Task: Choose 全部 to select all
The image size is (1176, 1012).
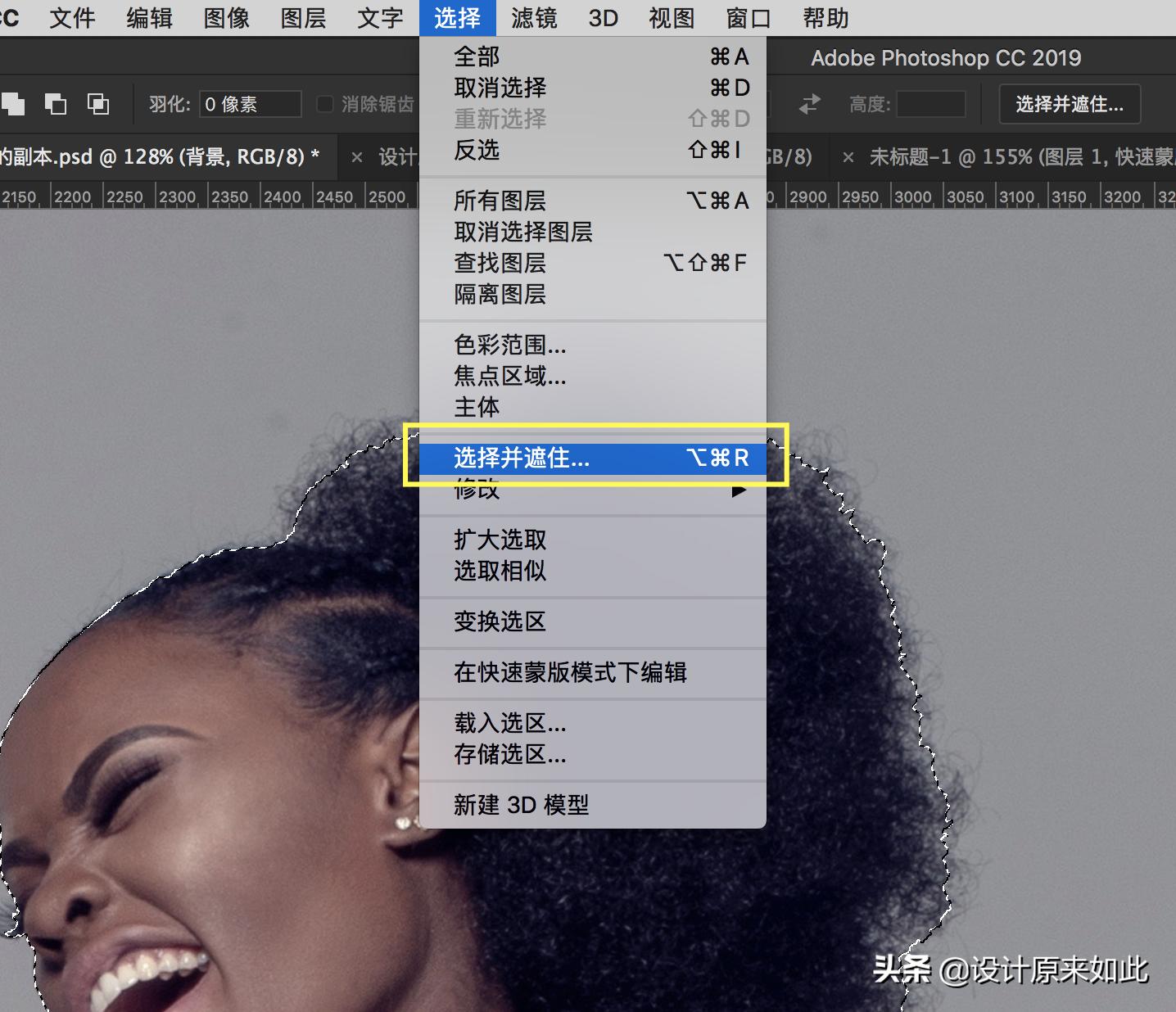Action: click(476, 56)
